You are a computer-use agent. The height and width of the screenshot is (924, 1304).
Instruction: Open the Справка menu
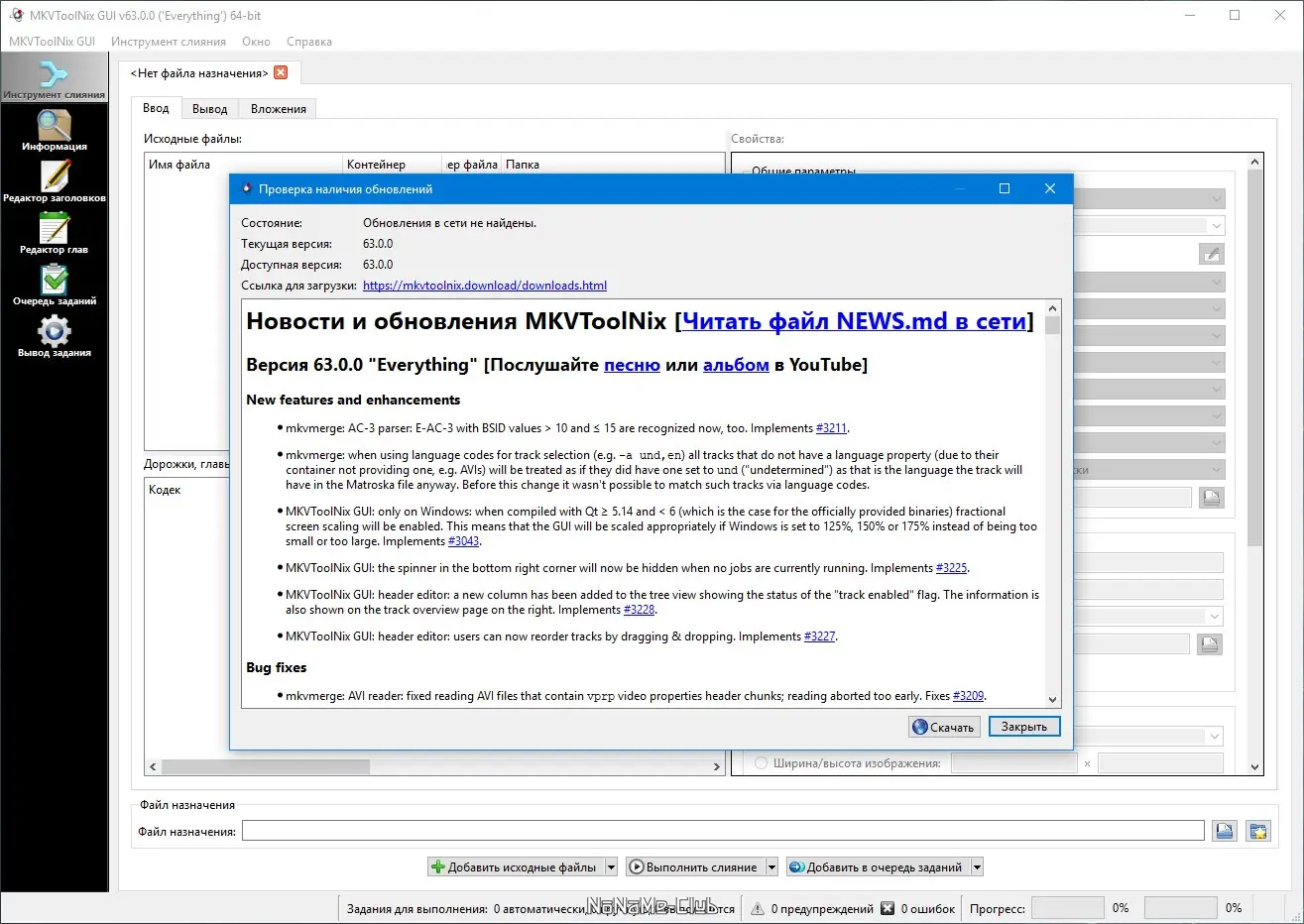pyautogui.click(x=309, y=42)
